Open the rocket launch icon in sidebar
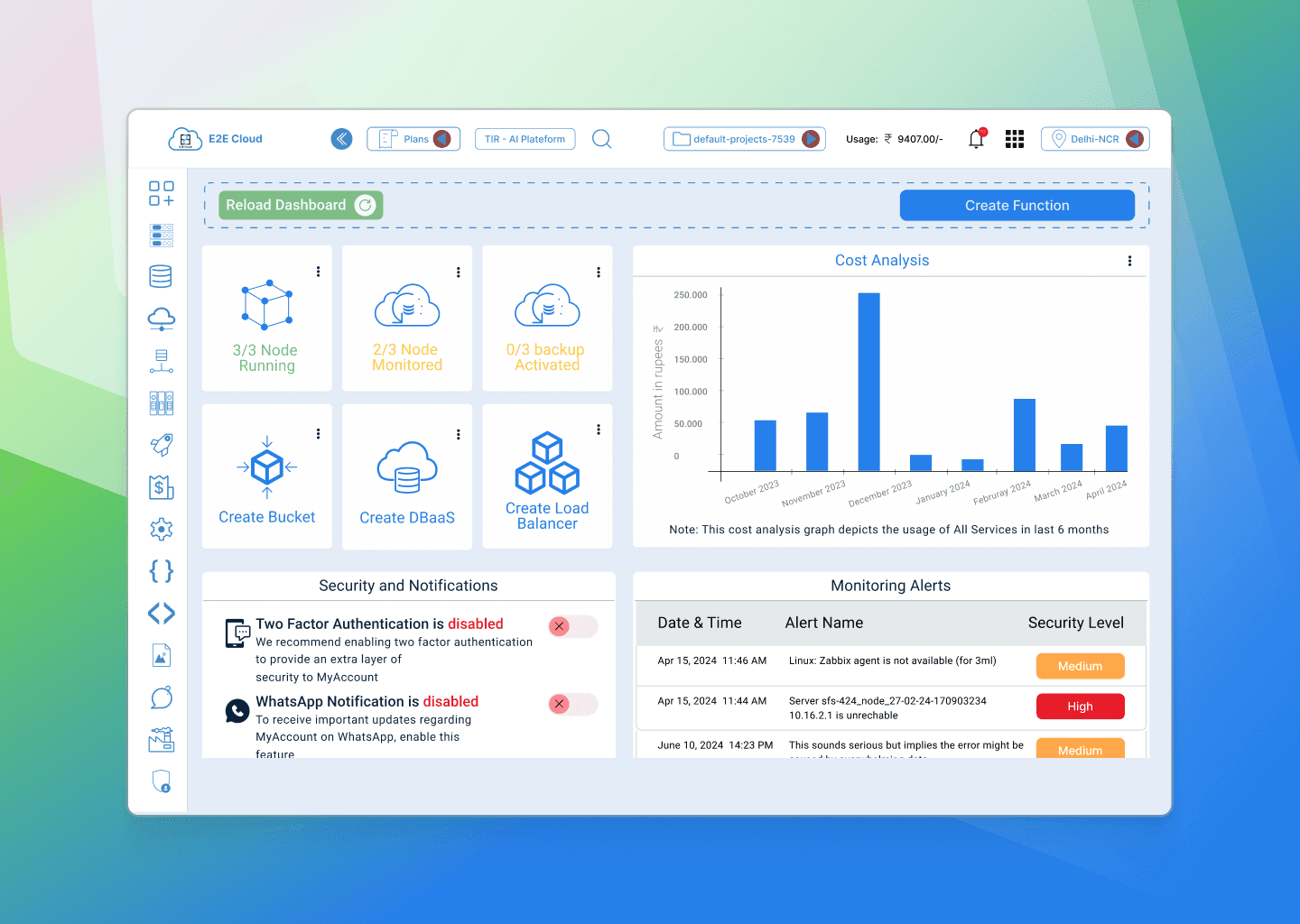The width and height of the screenshot is (1300, 924). click(162, 445)
